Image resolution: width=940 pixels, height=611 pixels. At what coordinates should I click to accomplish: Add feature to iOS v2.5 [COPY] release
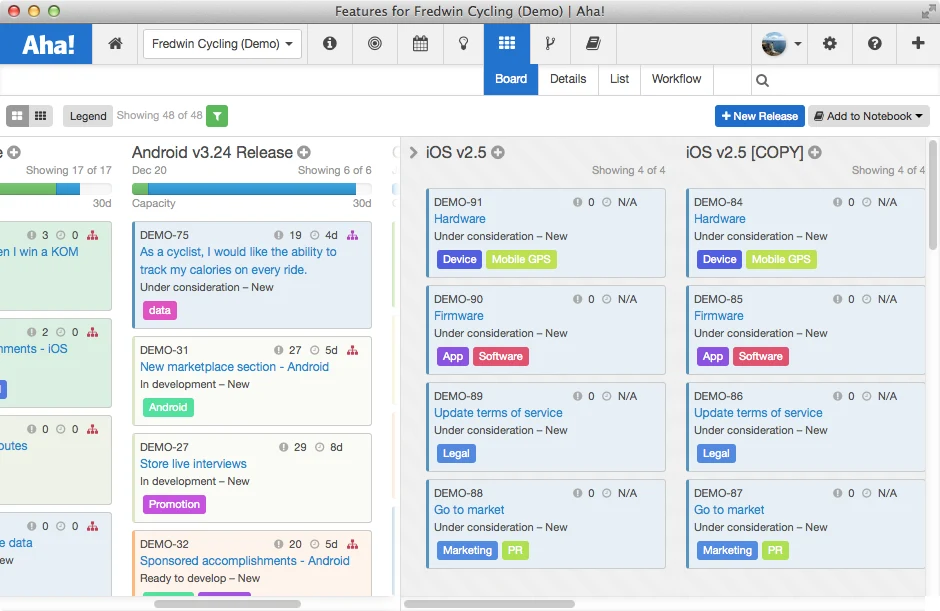click(815, 152)
